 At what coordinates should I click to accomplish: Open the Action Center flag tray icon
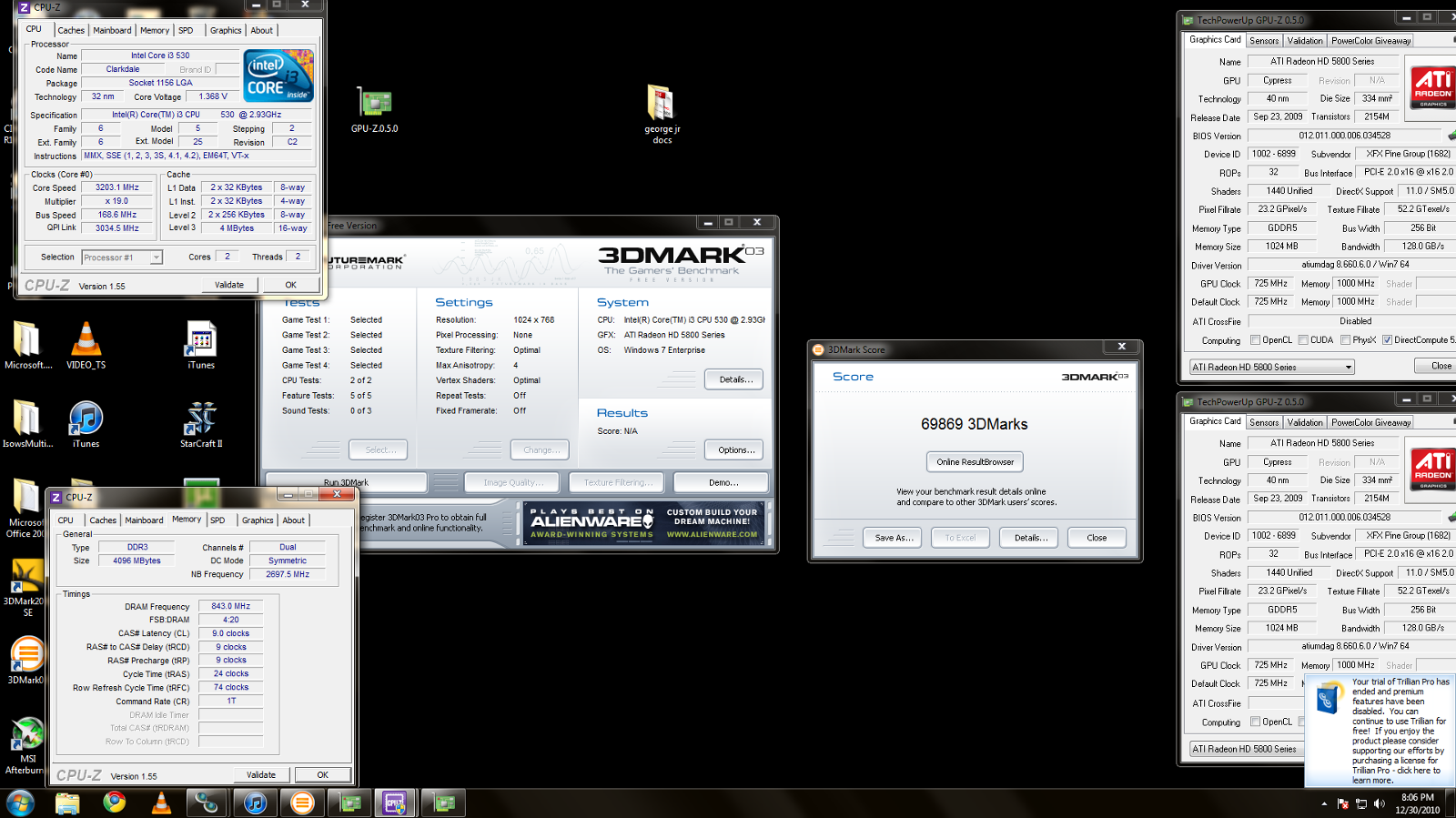click(1343, 803)
